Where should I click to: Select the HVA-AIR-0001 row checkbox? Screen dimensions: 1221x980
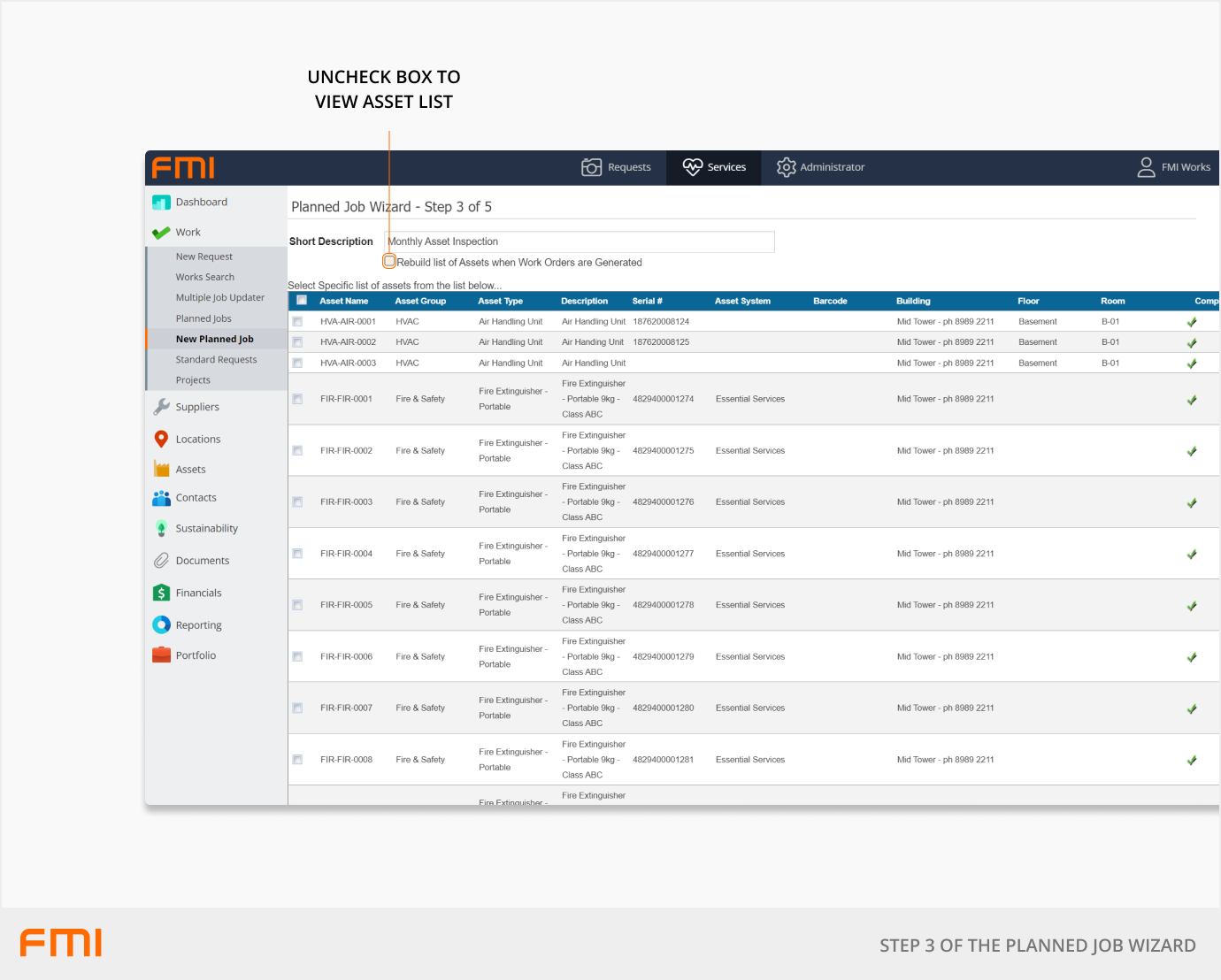click(298, 322)
